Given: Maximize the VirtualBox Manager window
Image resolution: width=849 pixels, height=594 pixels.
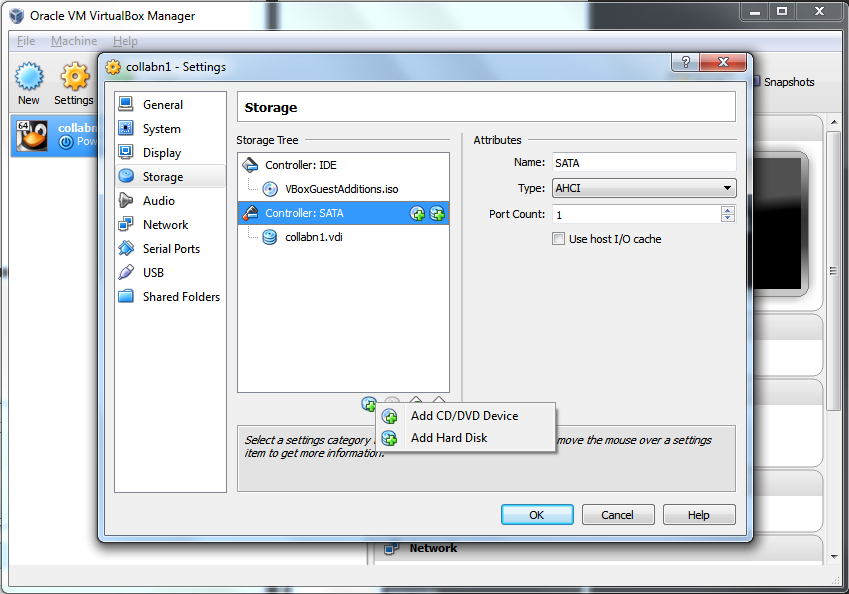Looking at the screenshot, I should pyautogui.click(x=782, y=11).
